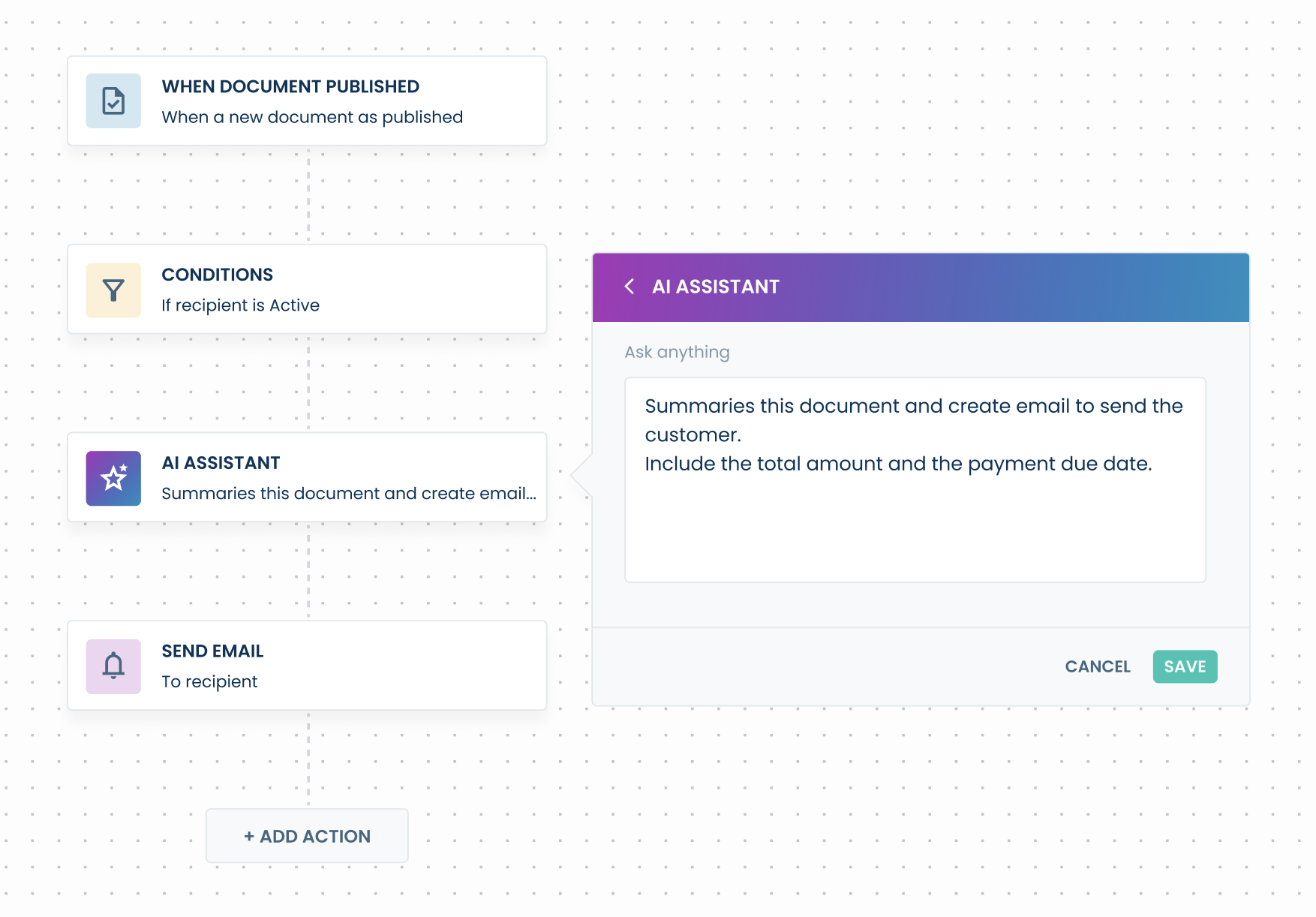1316x917 pixels.
Task: Click the Add Action button label
Action: pos(315,836)
